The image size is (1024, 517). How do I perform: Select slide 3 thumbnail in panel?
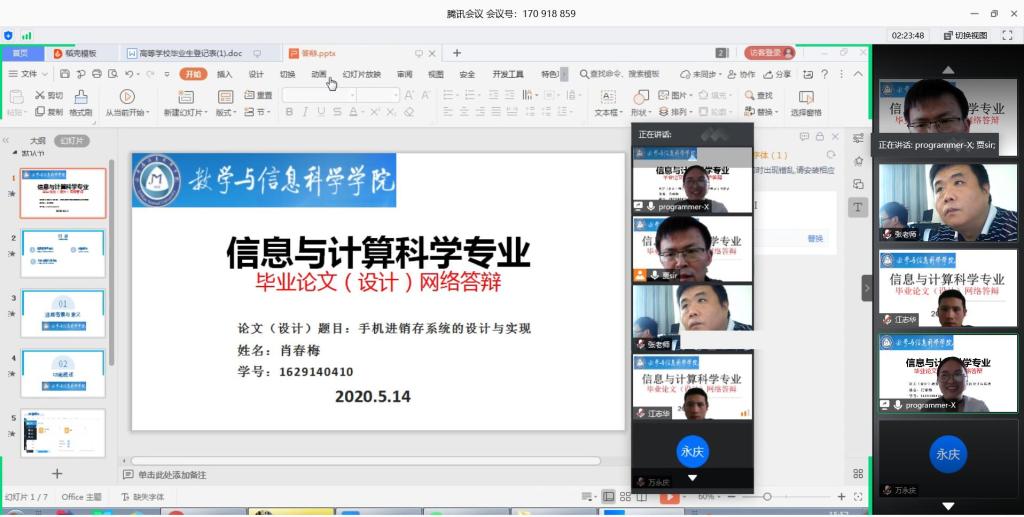[x=63, y=313]
